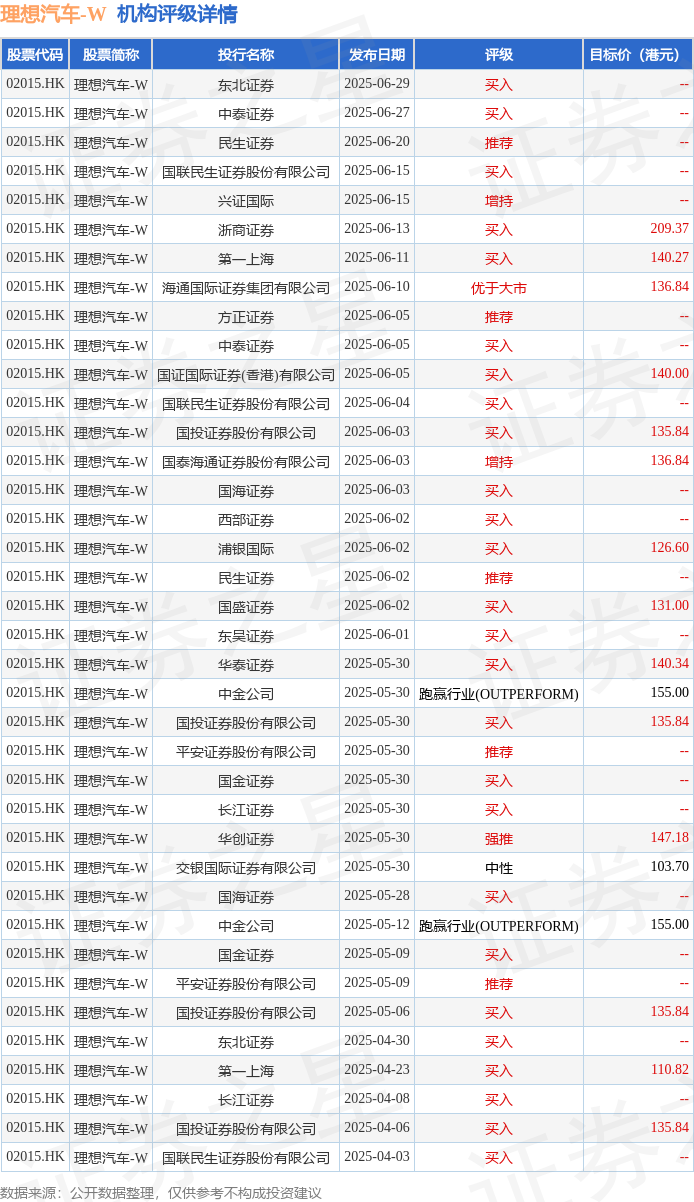
Task: Click the 浙商证券 broker name
Action: [x=246, y=229]
